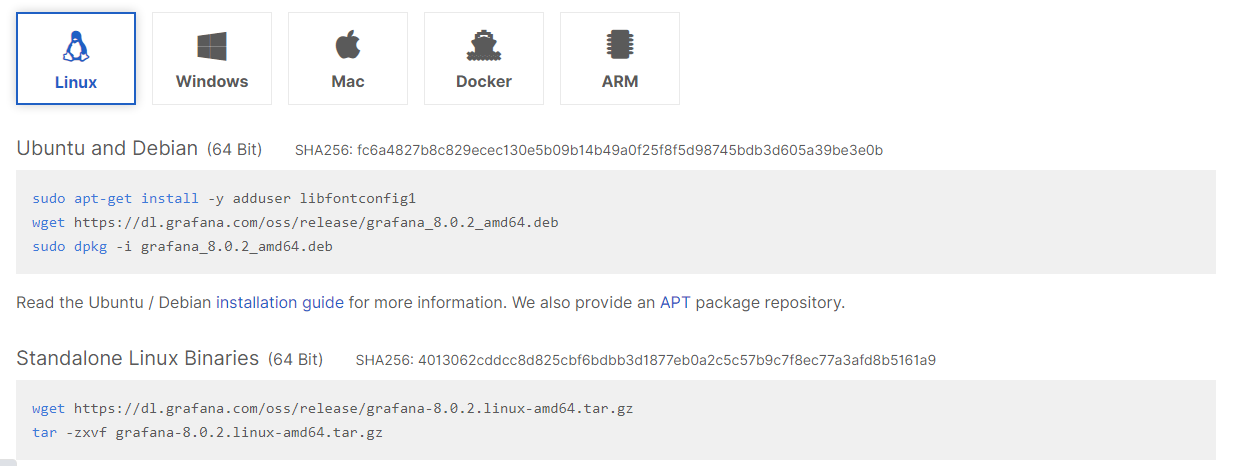Click the ARM chip icon
This screenshot has width=1234, height=466.
pos(620,45)
